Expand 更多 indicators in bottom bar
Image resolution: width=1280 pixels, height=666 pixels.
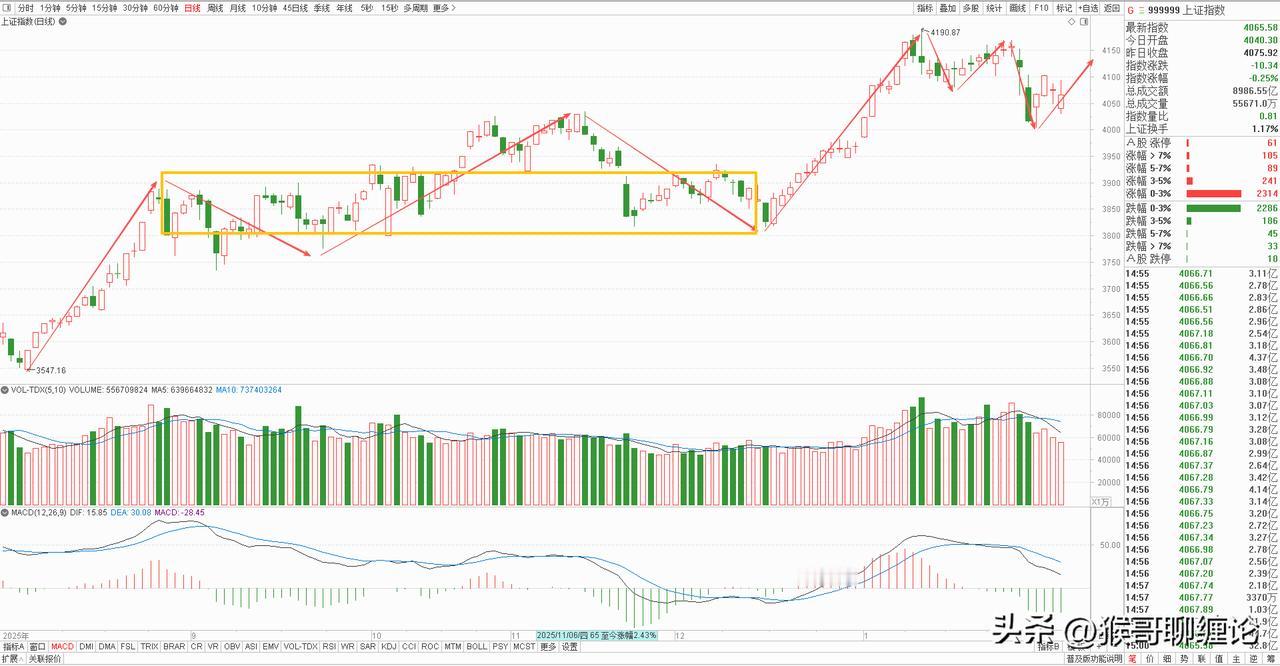(x=548, y=647)
